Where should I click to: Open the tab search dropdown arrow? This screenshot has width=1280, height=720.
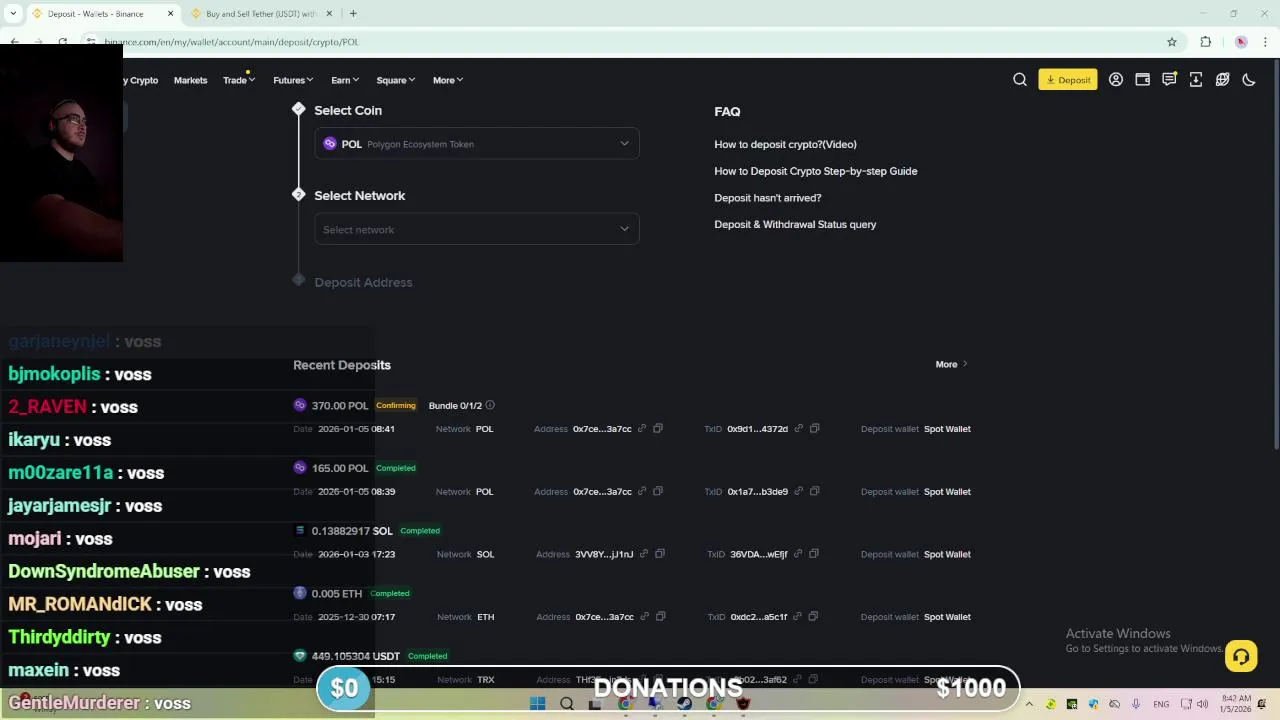tap(13, 14)
